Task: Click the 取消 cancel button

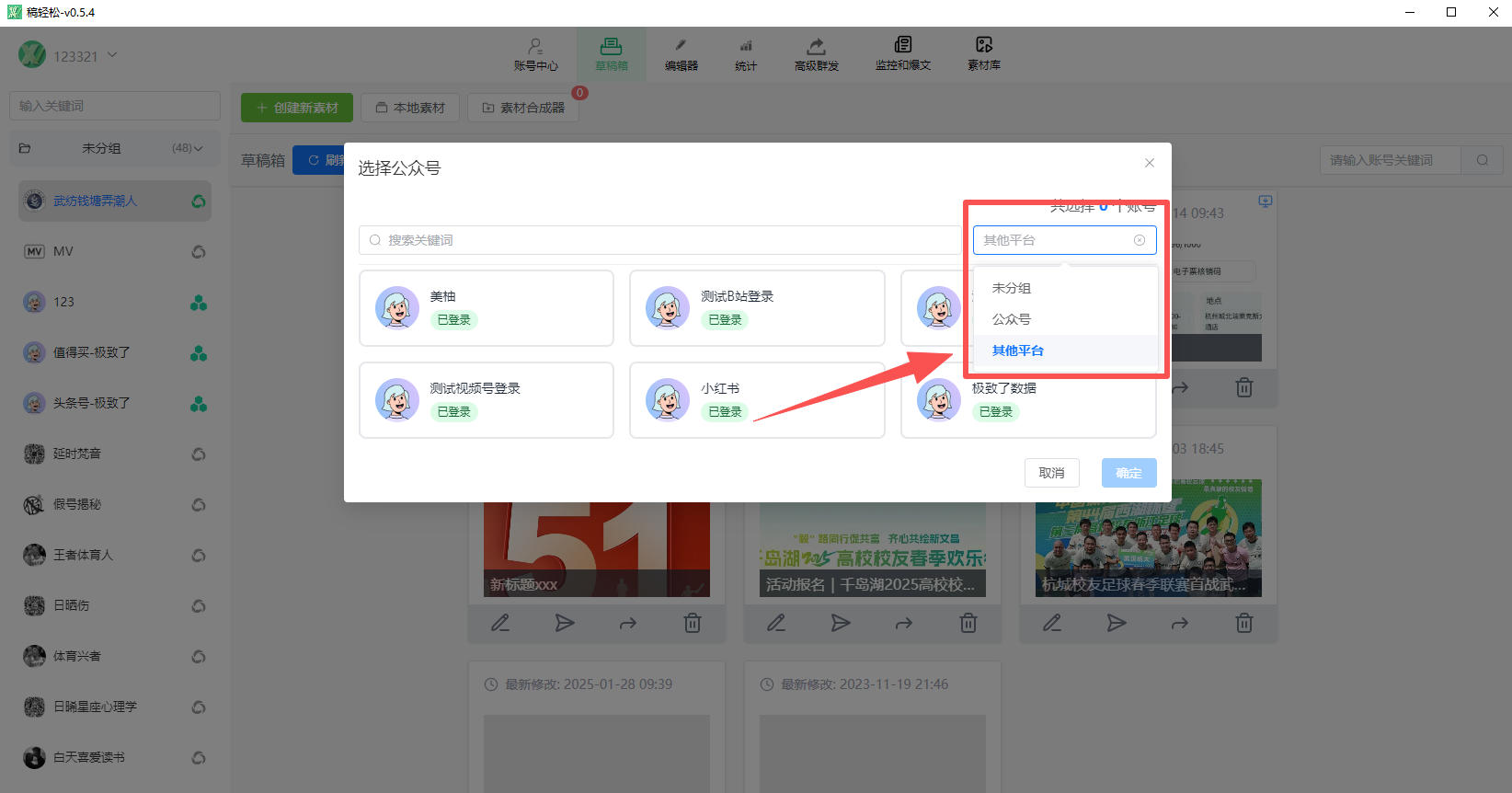Action: [1051, 473]
